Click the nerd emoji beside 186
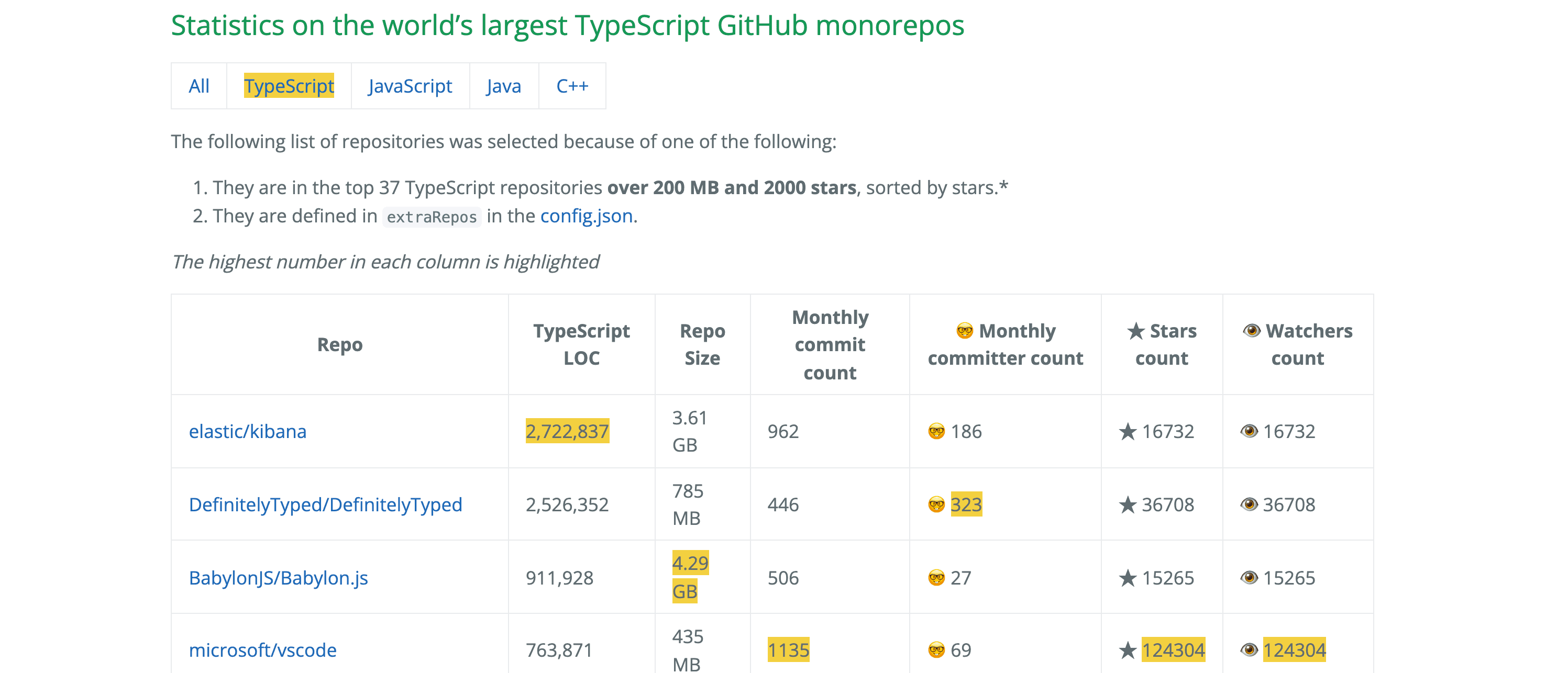Image resolution: width=1568 pixels, height=673 pixels. coord(936,431)
